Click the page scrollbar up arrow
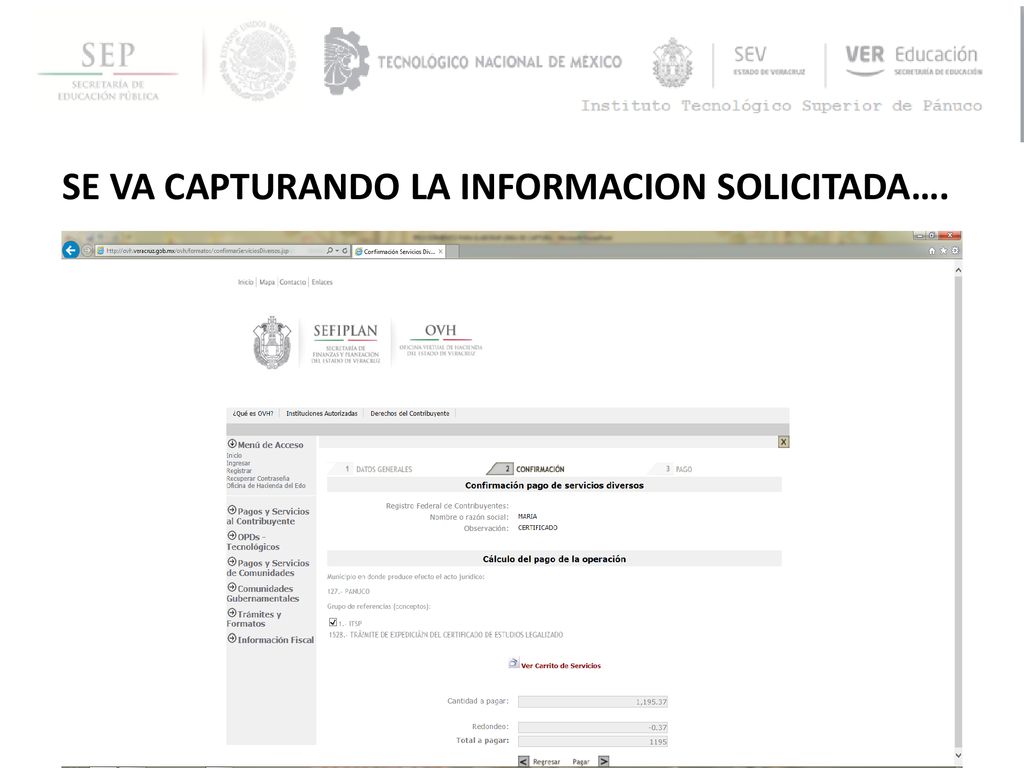The height and width of the screenshot is (768, 1024). pyautogui.click(x=958, y=270)
